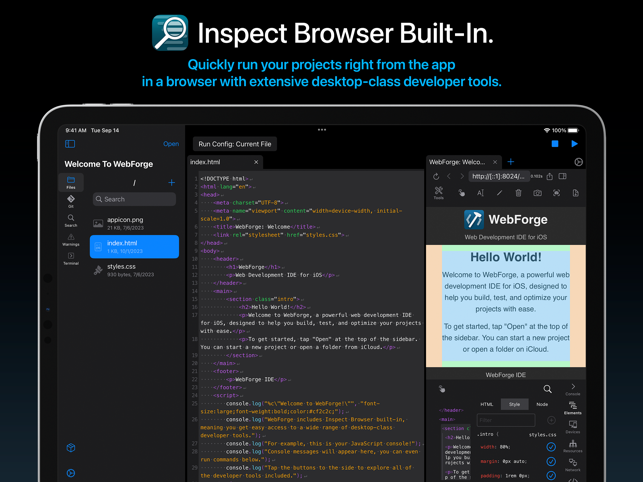The height and width of the screenshot is (482, 643).
Task: Open the Run Config: Current File selector
Action: (x=235, y=144)
